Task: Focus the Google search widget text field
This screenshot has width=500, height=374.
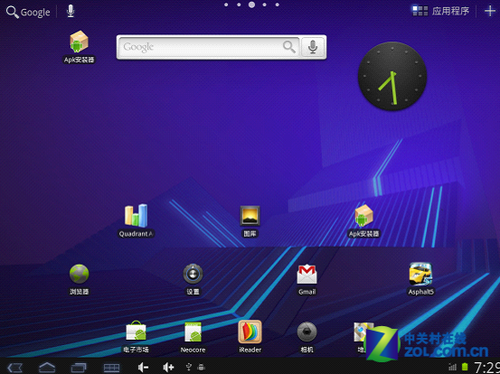Action: (208, 47)
